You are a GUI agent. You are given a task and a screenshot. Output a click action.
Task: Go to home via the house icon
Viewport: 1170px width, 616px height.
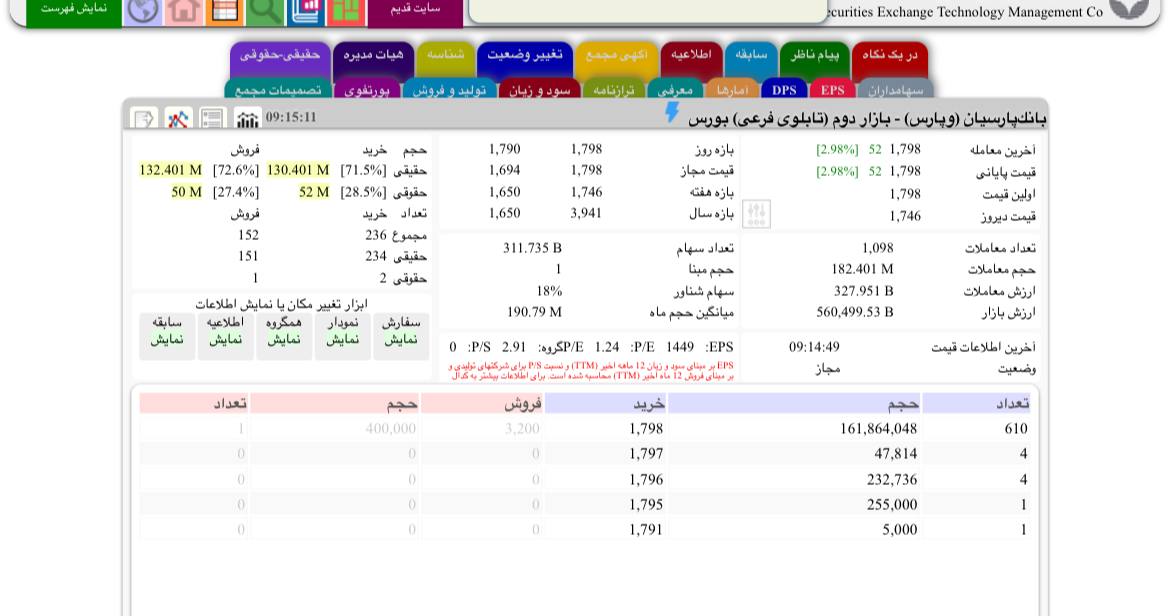(184, 10)
